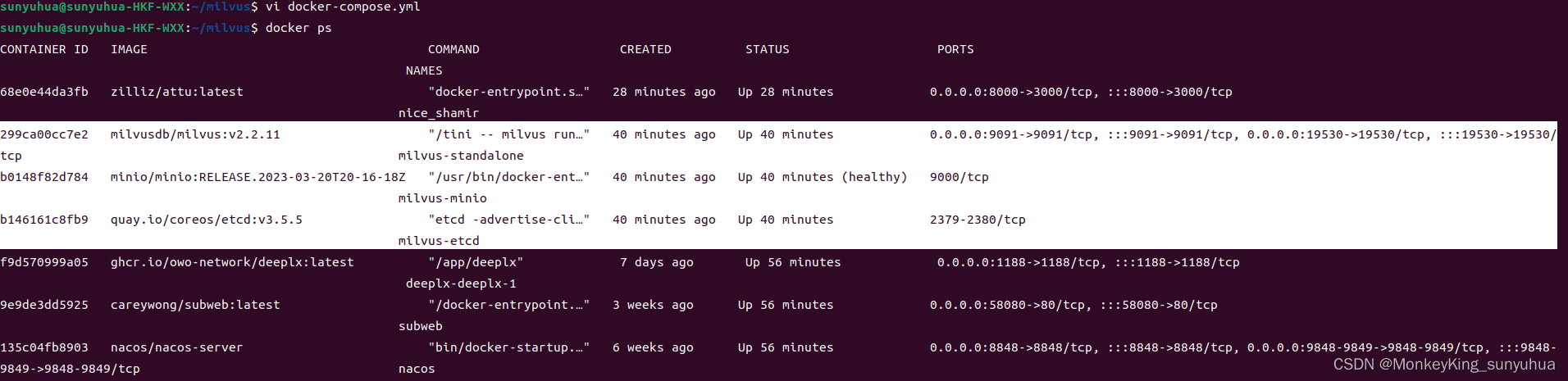Click container ID 299ca00cc7e2
The image size is (1568, 381).
tap(44, 134)
